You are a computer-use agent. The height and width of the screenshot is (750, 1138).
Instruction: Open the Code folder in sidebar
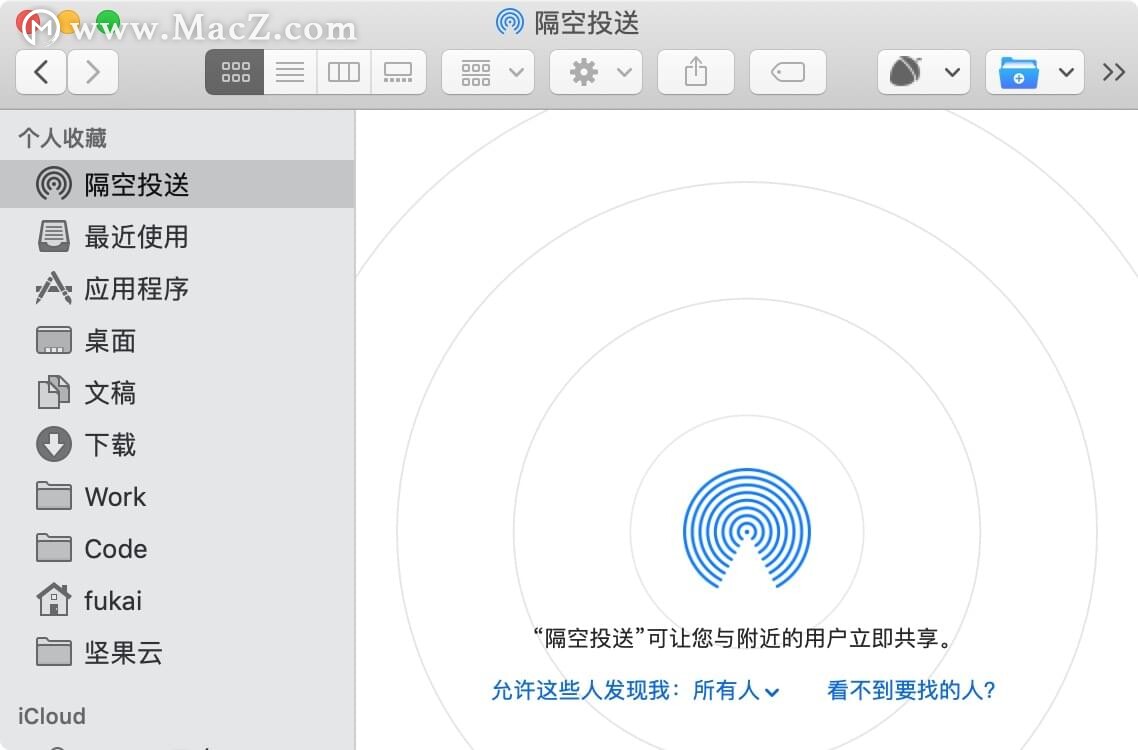click(177, 549)
